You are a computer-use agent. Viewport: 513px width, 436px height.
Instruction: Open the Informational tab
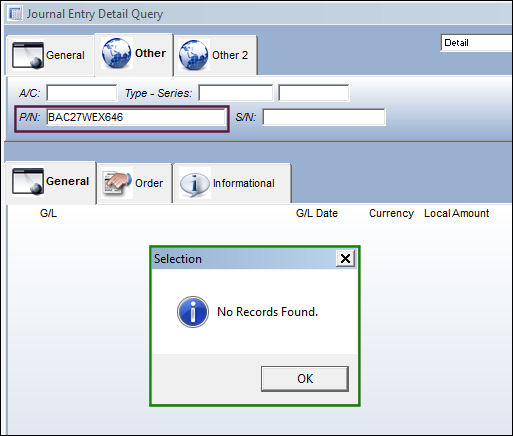tap(232, 183)
